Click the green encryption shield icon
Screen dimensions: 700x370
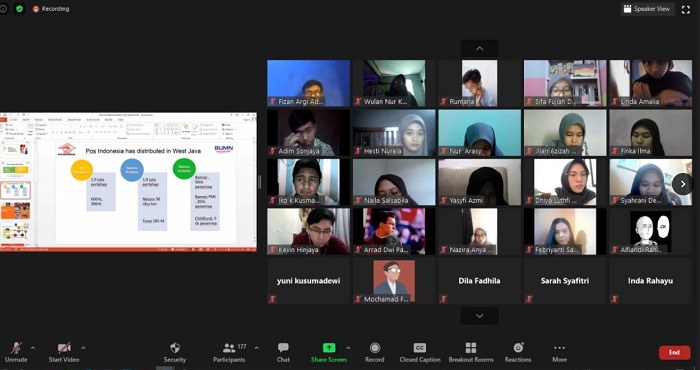(19, 8)
